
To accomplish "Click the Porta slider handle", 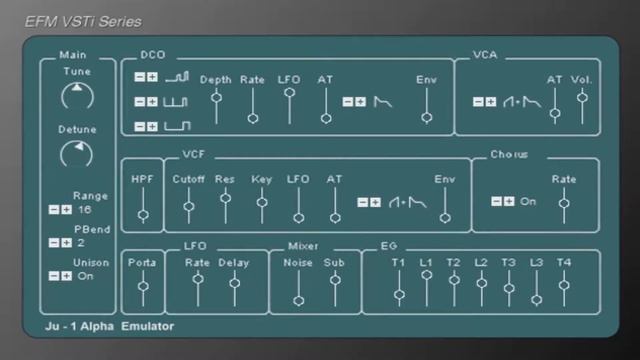I will point(143,286).
